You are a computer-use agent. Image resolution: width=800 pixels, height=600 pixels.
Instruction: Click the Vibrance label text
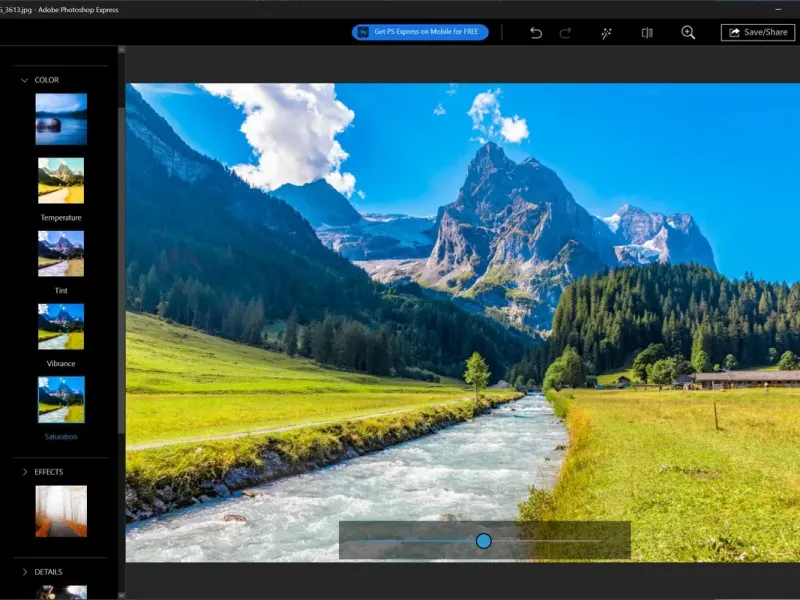click(61, 364)
